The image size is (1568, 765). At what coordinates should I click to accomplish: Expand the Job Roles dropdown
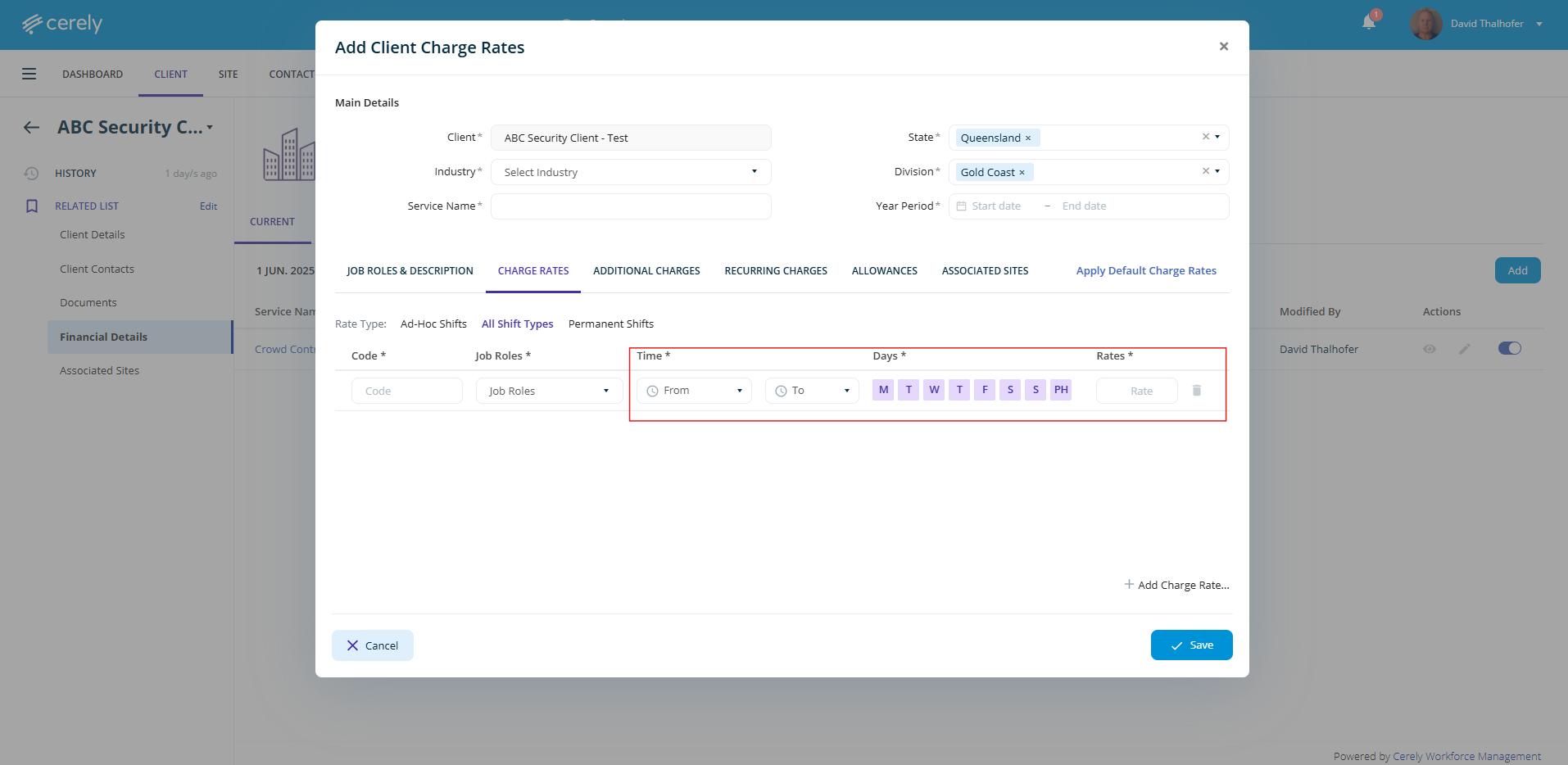pos(549,391)
